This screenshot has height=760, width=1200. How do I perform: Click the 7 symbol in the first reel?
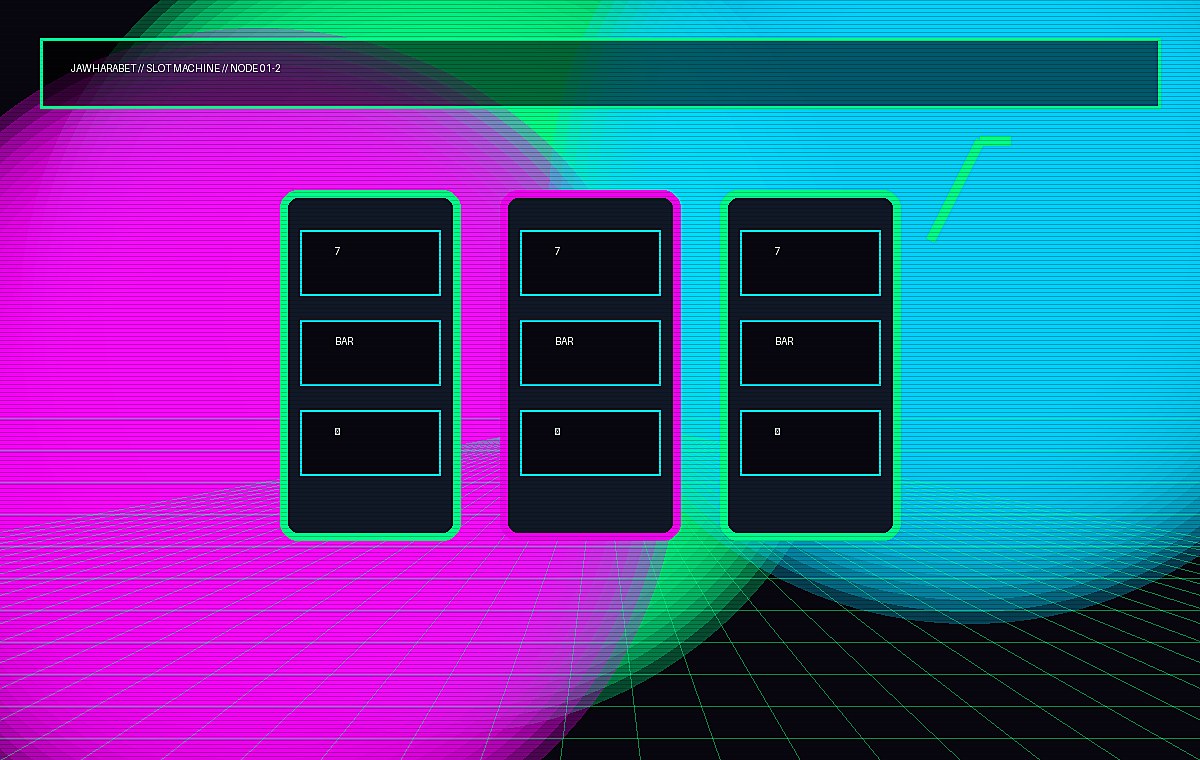(370, 263)
